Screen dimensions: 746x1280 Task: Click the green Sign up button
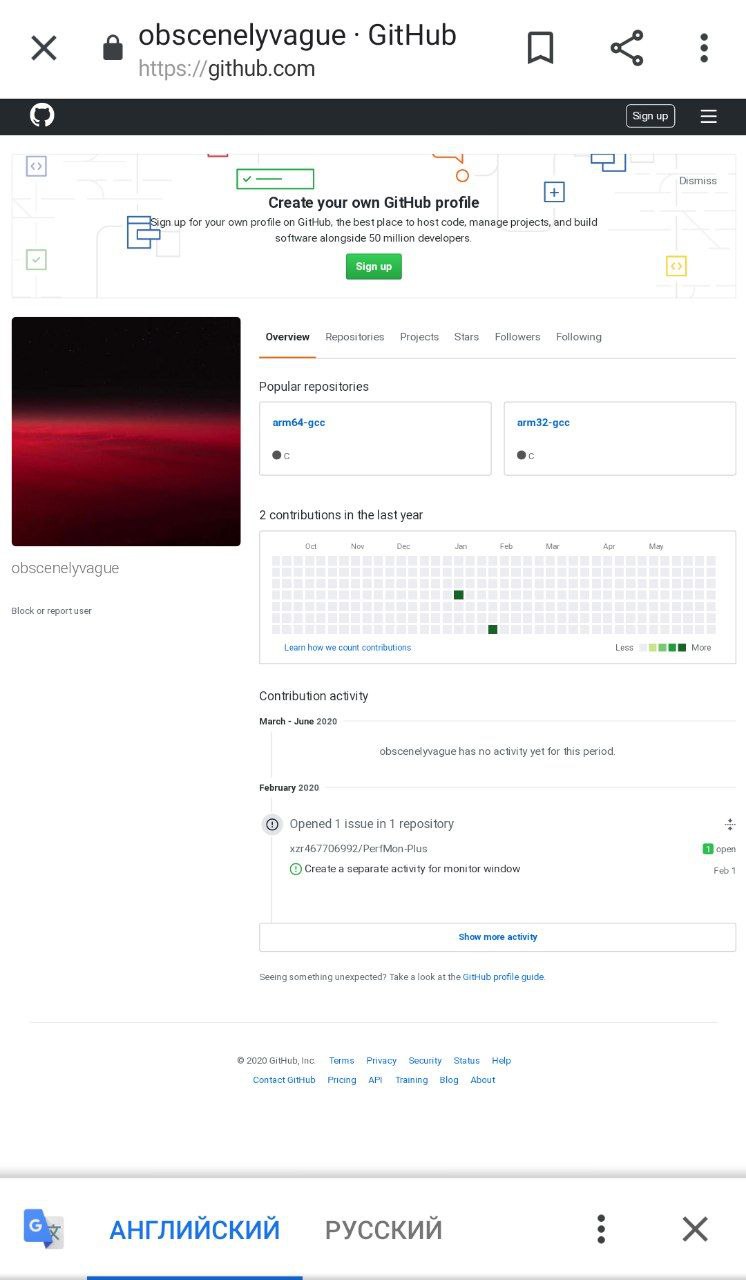point(374,266)
